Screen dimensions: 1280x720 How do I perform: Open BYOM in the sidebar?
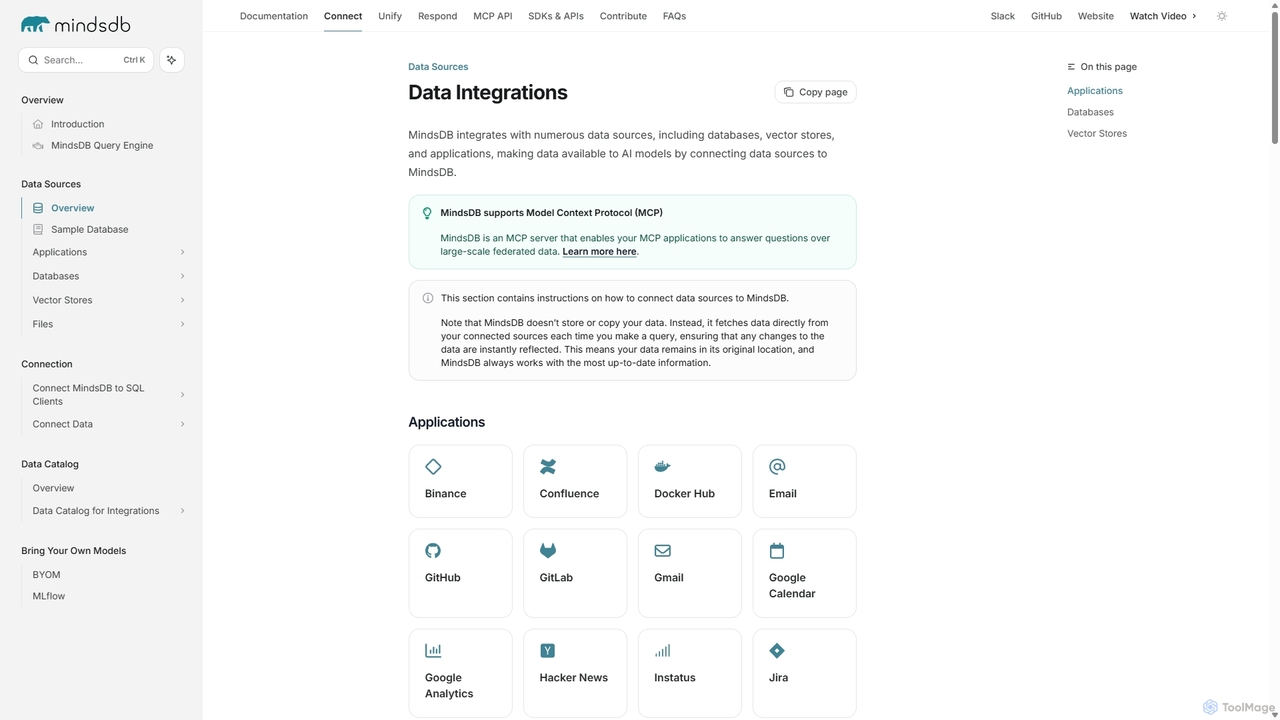[x=46, y=575]
